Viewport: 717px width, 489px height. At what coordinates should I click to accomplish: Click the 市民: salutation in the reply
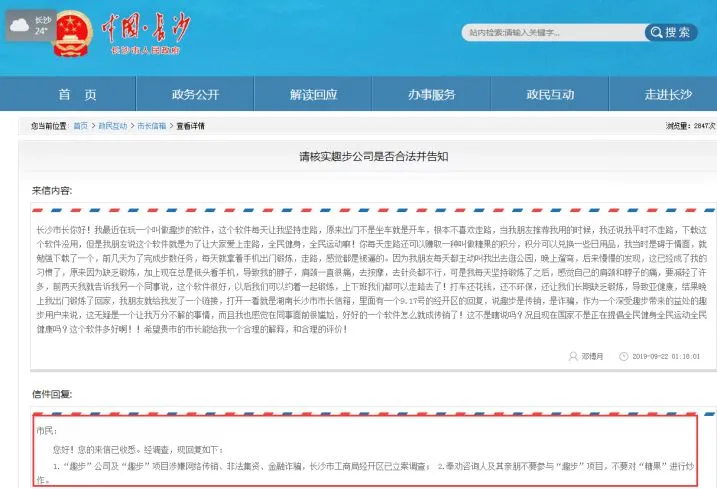pyautogui.click(x=46, y=430)
